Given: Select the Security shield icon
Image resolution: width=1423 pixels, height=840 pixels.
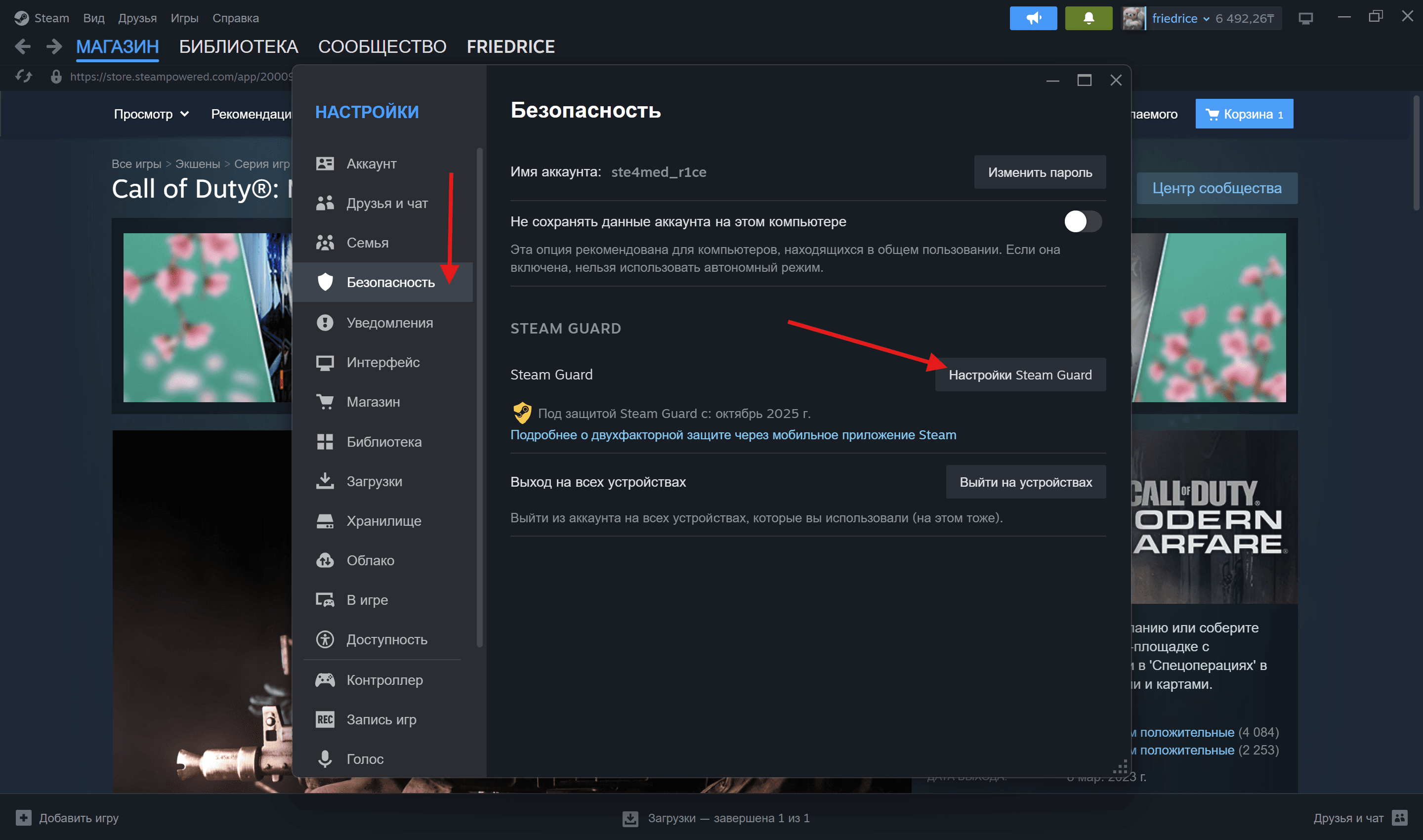Looking at the screenshot, I should [325, 282].
